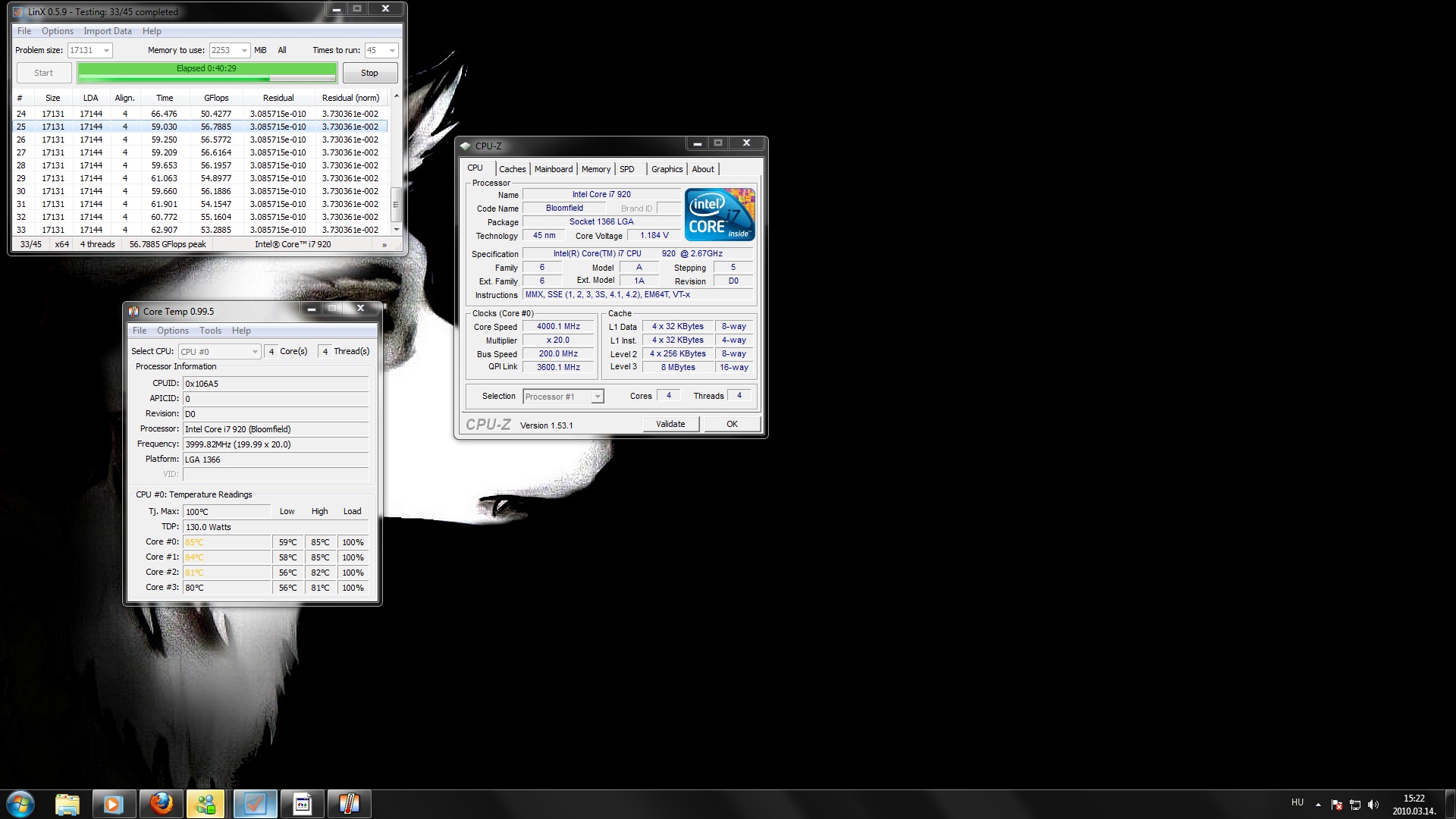Minimize the Core Temp window
This screenshot has width=1456, height=819.
pos(311,309)
